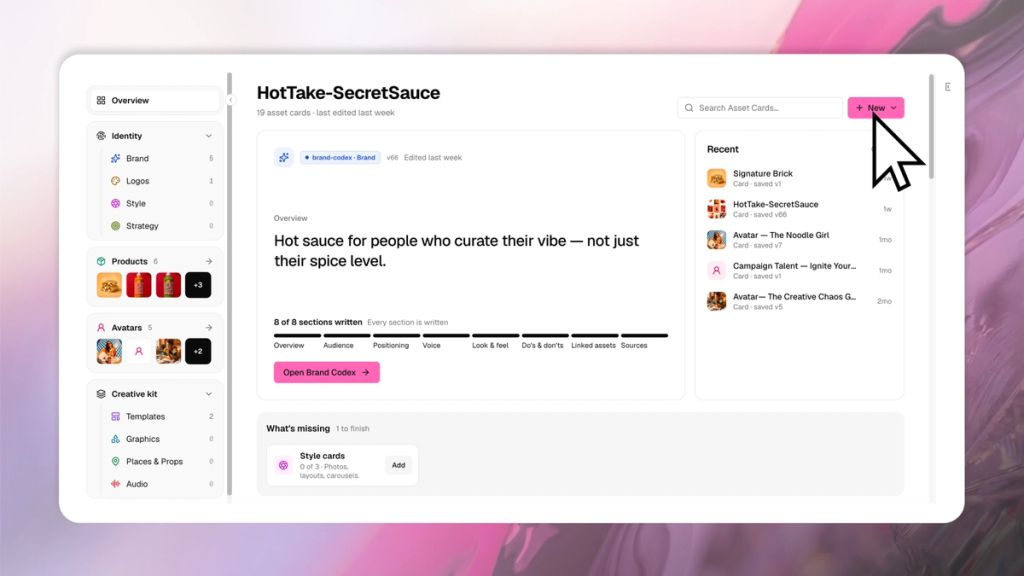The height and width of the screenshot is (576, 1024).
Task: Open recent Avatar — The Noodle Girl
Action: click(x=799, y=240)
